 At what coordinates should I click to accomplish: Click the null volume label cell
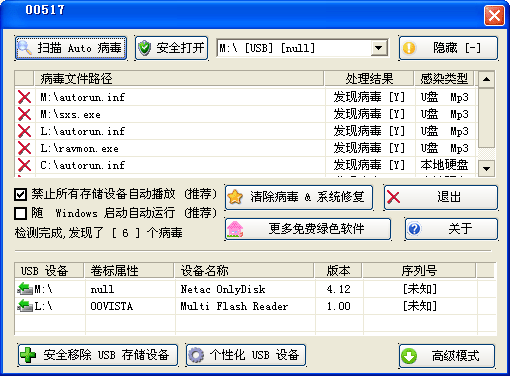[102, 289]
